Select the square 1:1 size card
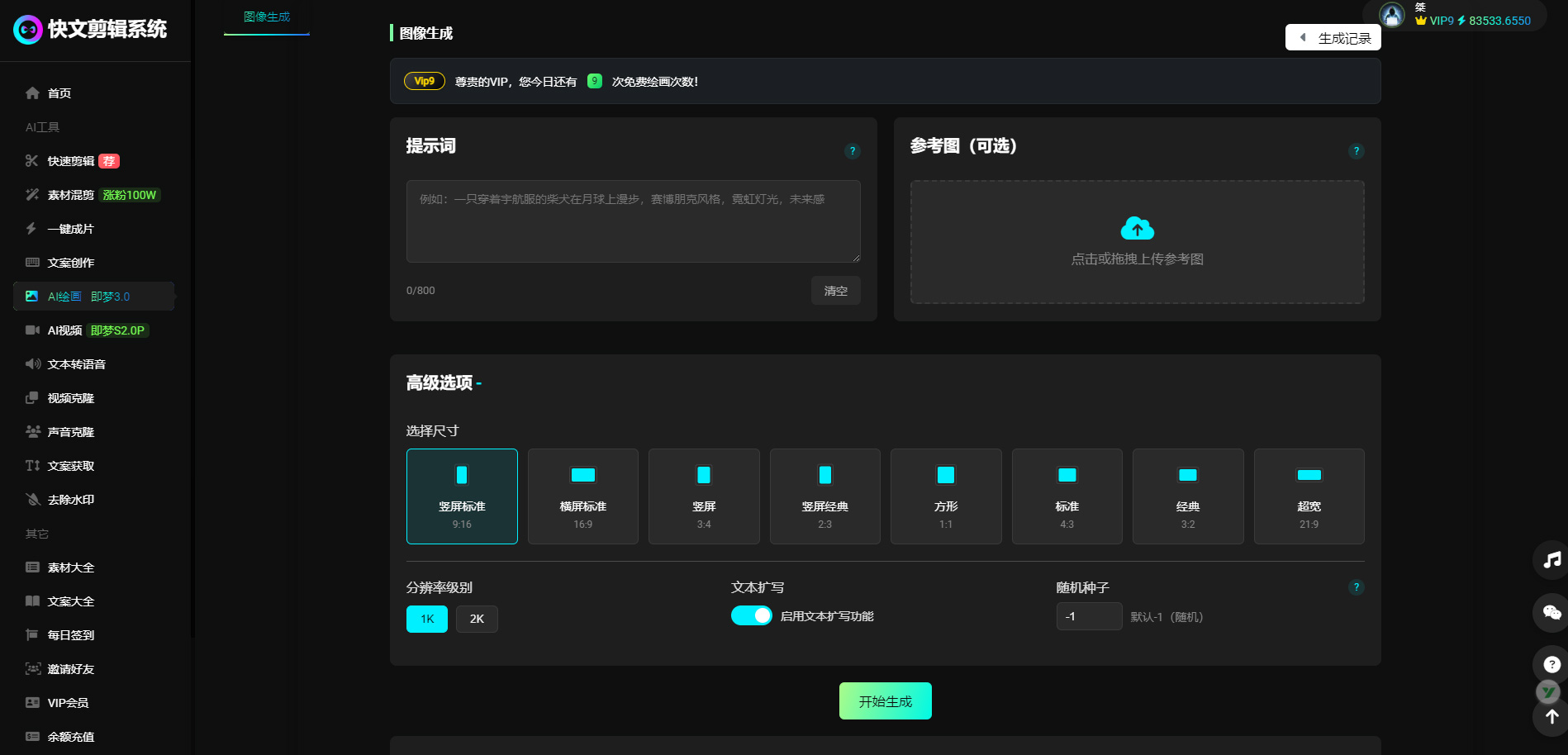 945,496
